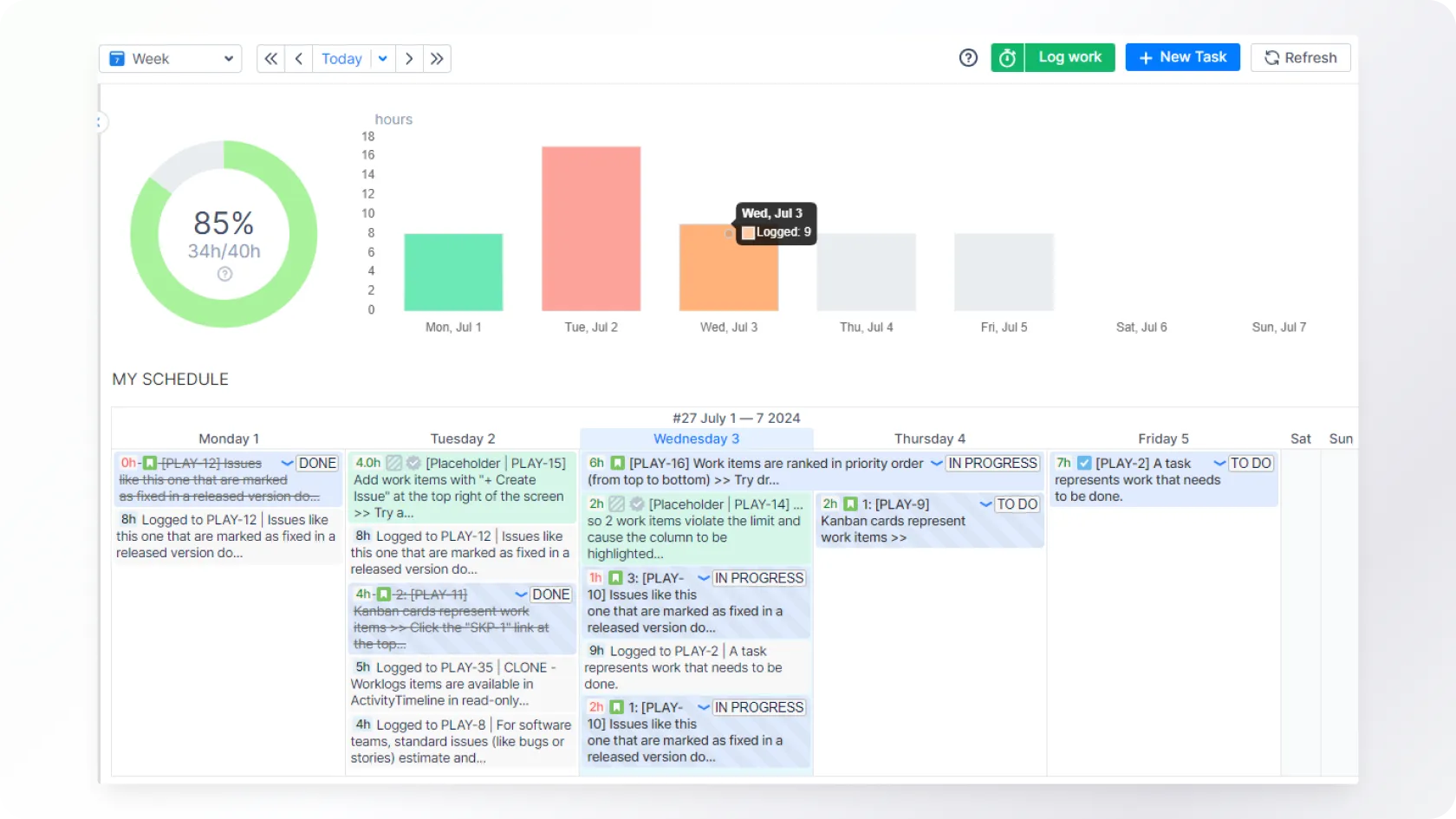Open the Week view dropdown
The image size is (1456, 819).
(171, 59)
